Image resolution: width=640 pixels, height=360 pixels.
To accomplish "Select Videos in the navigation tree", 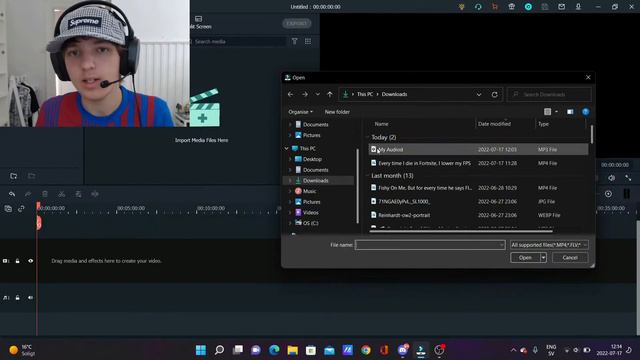I will (x=310, y=213).
